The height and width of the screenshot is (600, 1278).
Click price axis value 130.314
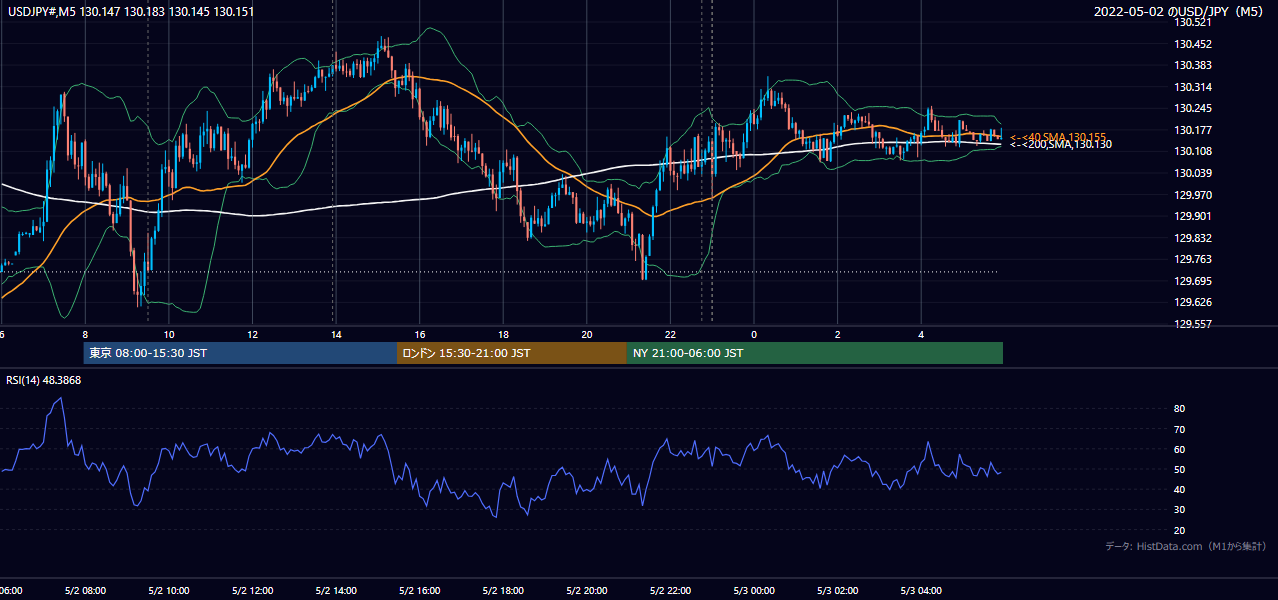1195,87
